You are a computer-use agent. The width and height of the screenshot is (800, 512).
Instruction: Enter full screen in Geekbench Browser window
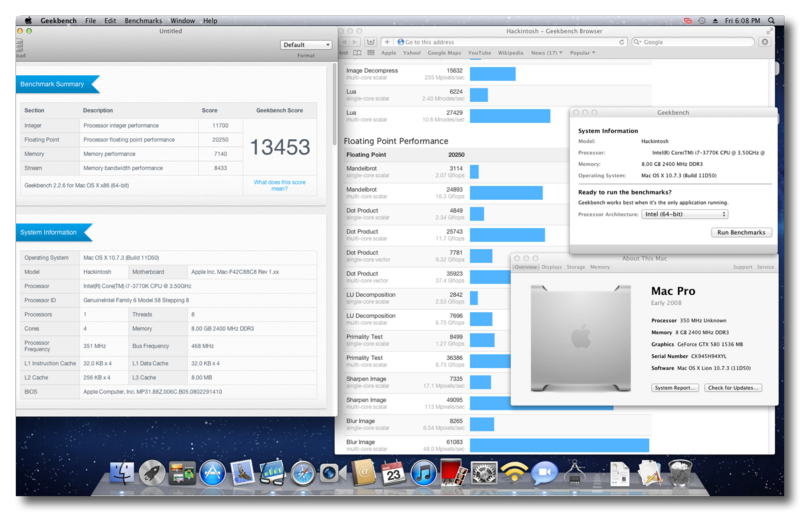tap(769, 31)
